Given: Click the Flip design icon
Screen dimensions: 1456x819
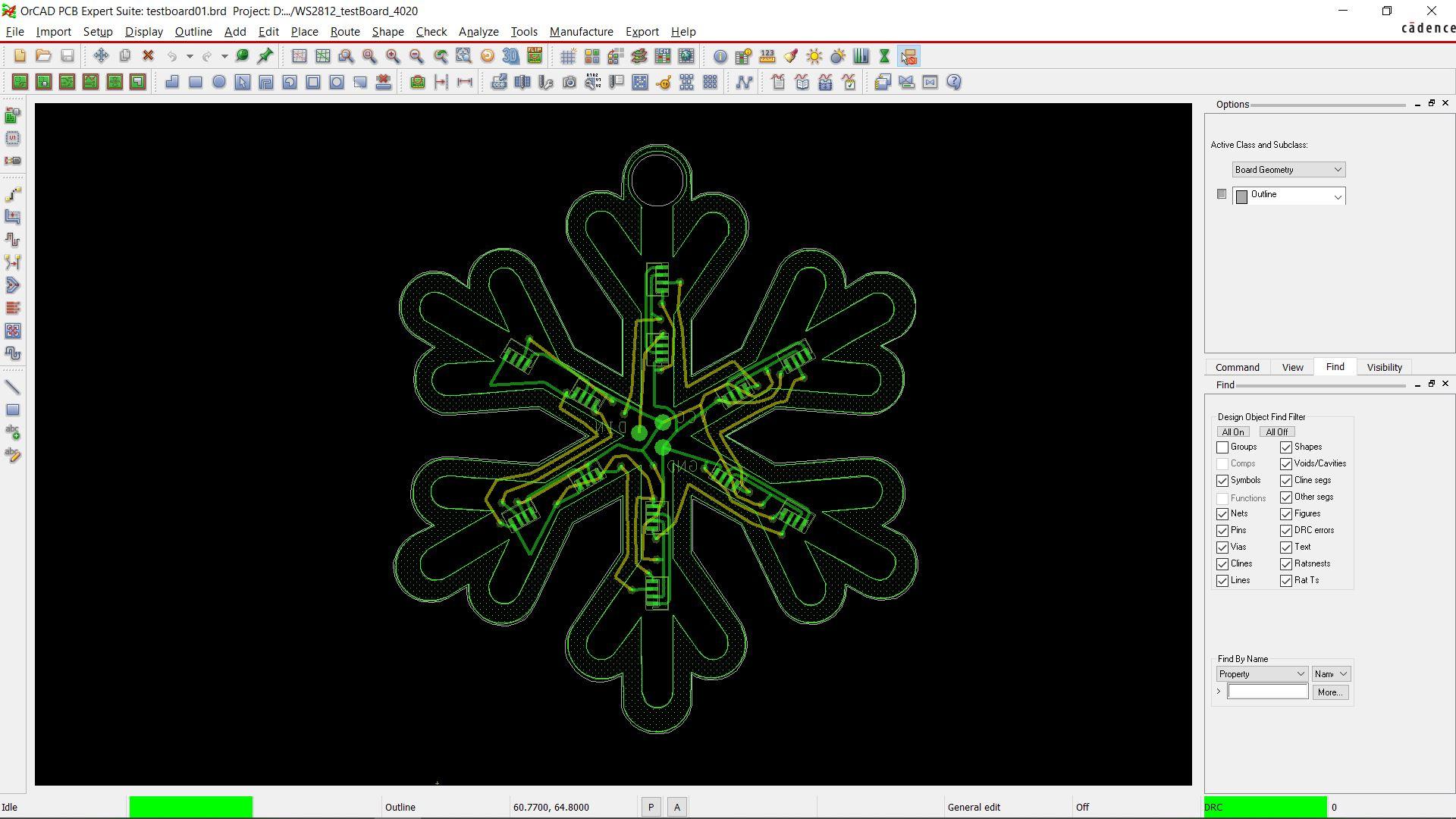Looking at the screenshot, I should pos(535,56).
